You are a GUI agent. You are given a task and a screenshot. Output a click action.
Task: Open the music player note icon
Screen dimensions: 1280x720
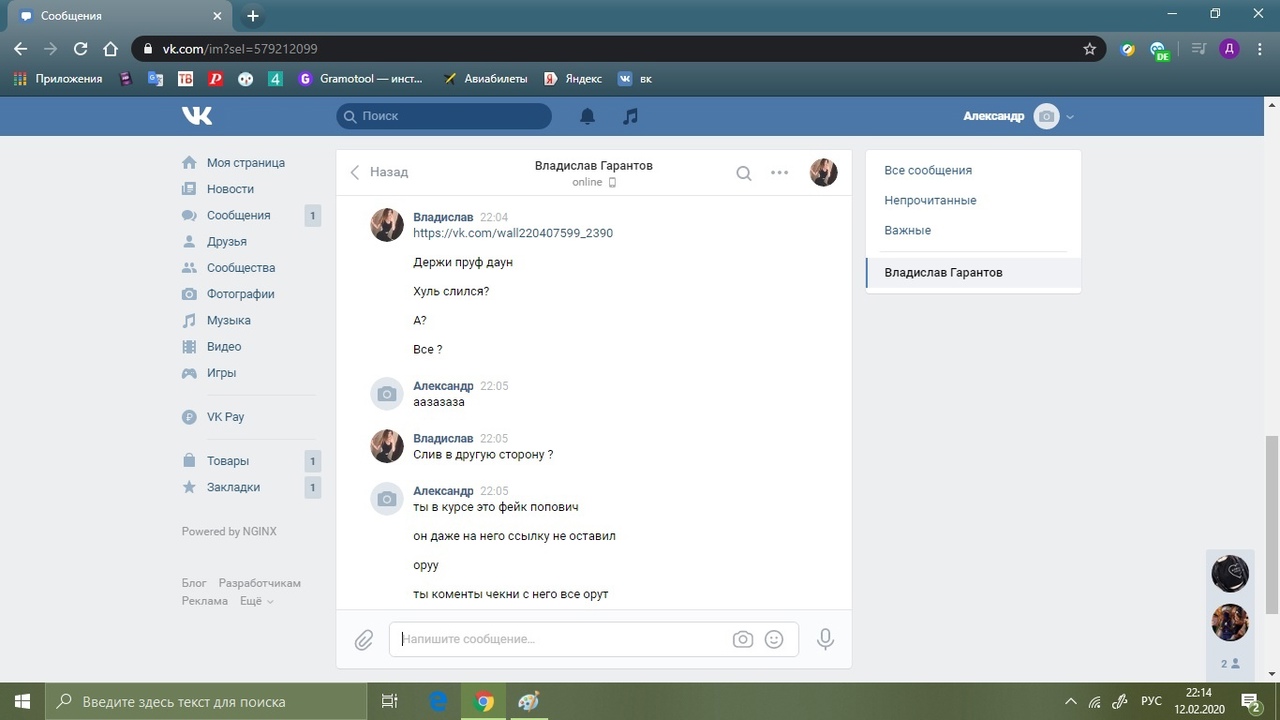(x=630, y=116)
